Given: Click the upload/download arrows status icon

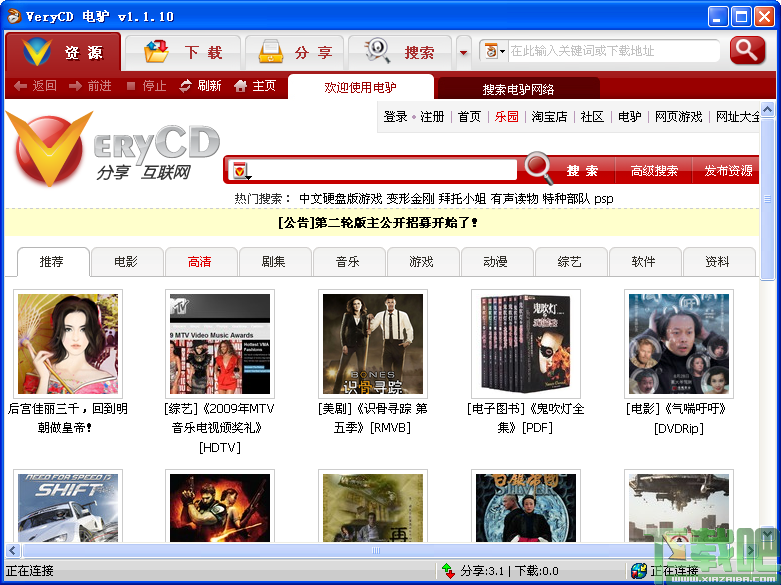Looking at the screenshot, I should point(448,571).
